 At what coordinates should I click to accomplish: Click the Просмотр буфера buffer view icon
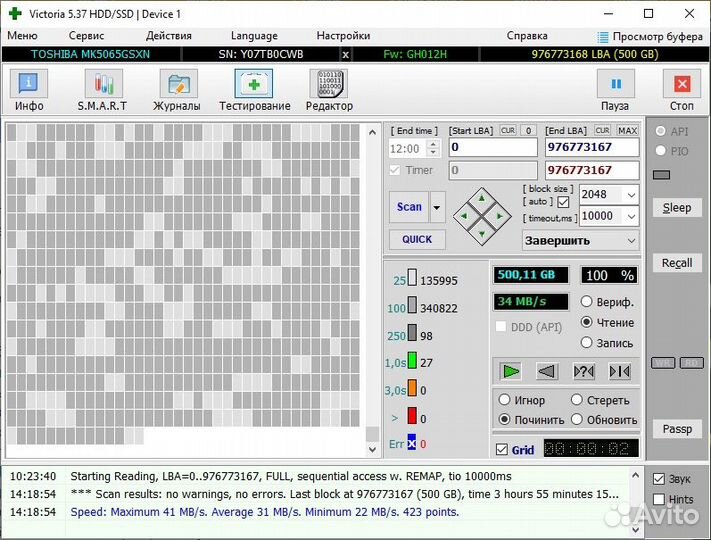pos(603,37)
